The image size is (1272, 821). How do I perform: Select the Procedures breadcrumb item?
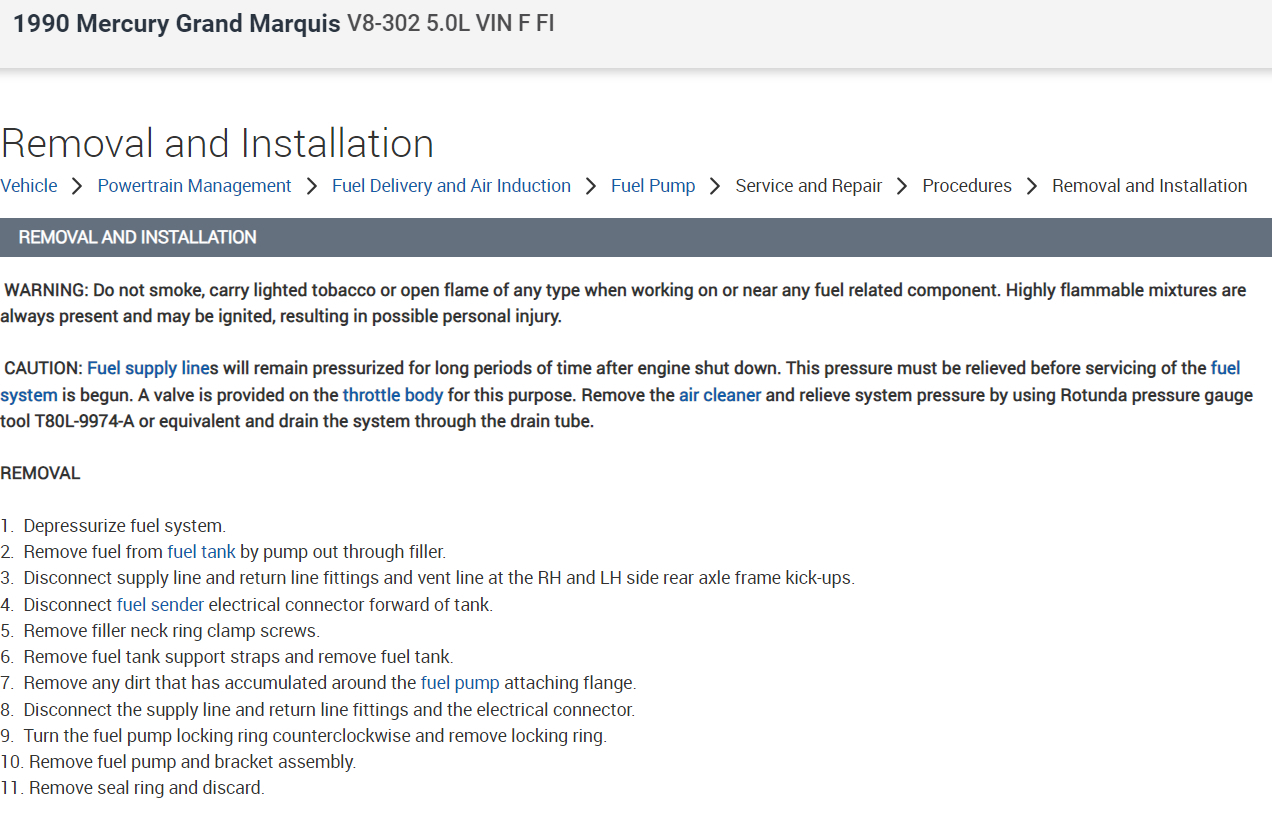[x=966, y=186]
